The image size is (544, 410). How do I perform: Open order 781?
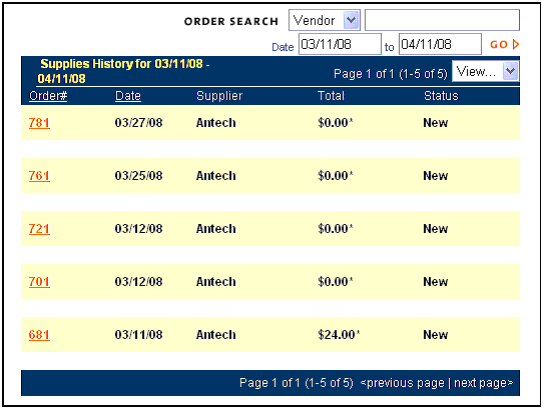click(x=39, y=123)
